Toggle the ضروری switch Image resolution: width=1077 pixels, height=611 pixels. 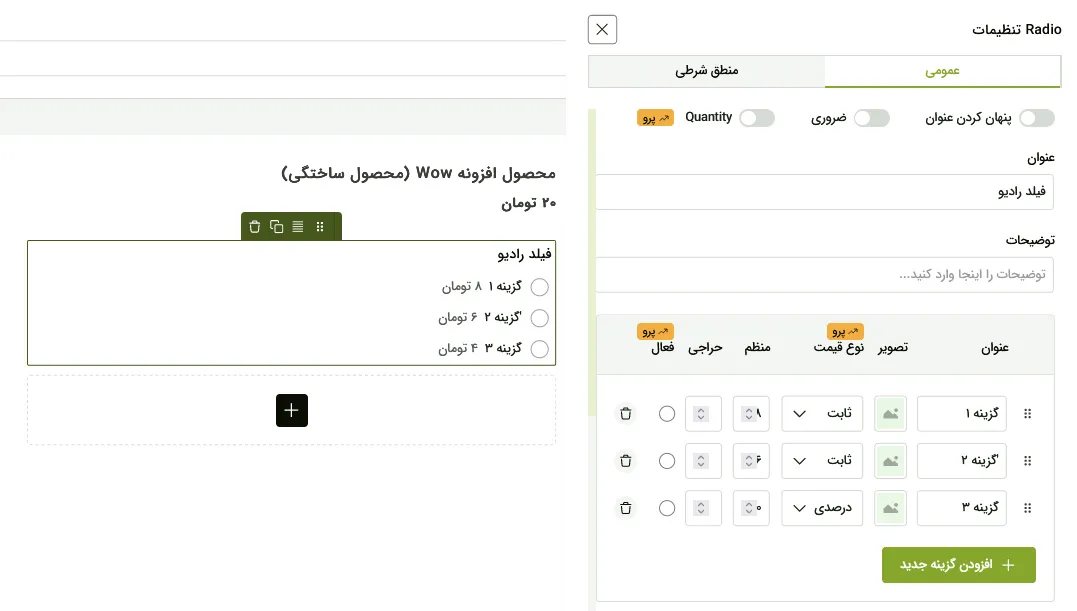pos(872,118)
